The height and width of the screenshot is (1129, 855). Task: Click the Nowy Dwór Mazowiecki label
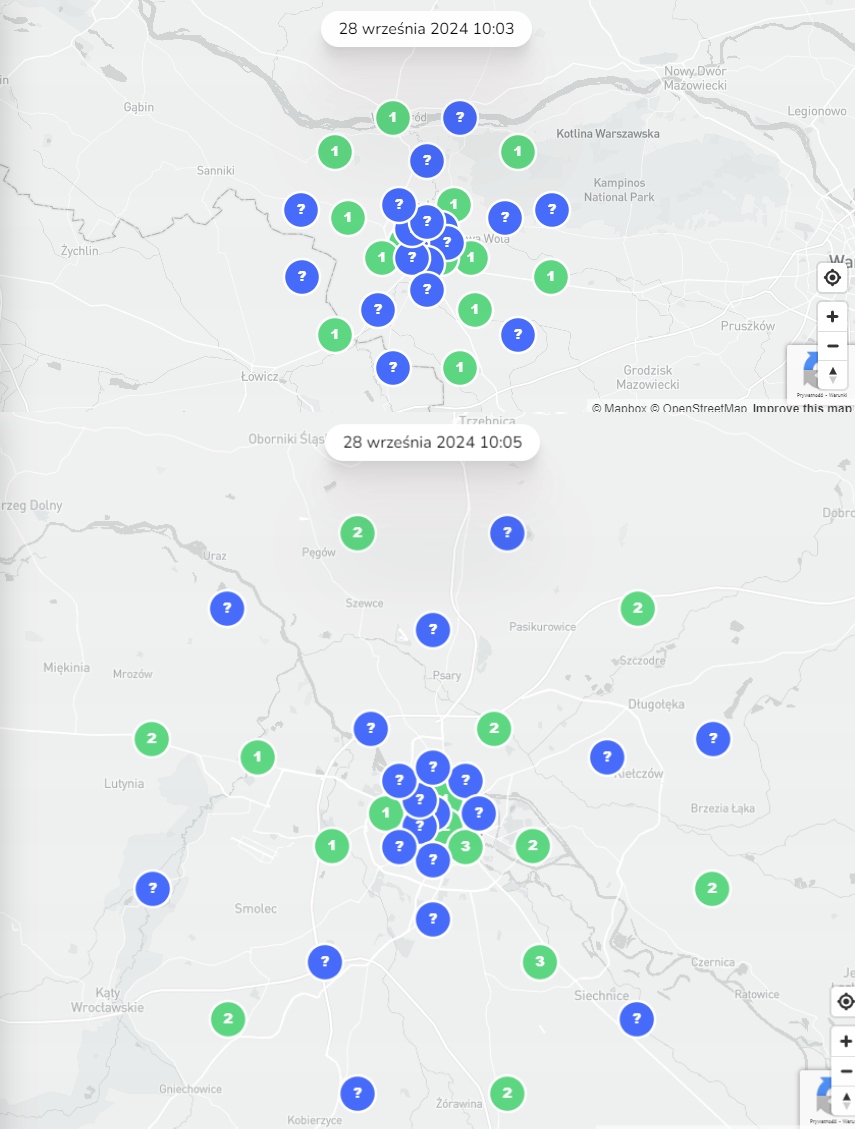coord(695,78)
